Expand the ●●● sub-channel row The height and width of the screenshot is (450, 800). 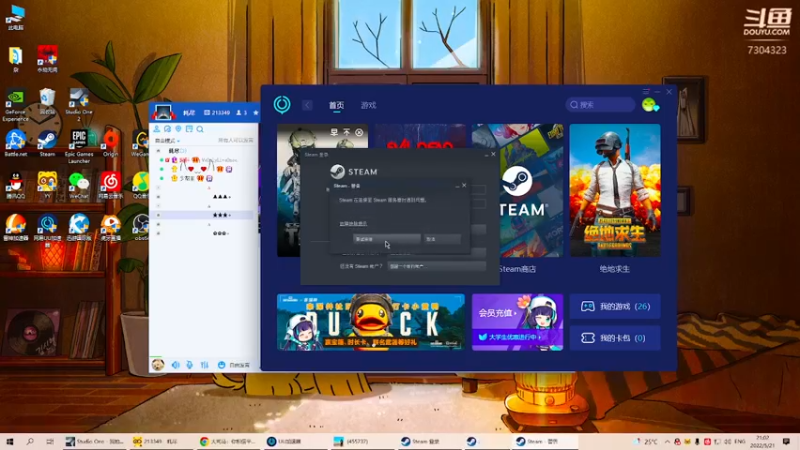pos(158,233)
